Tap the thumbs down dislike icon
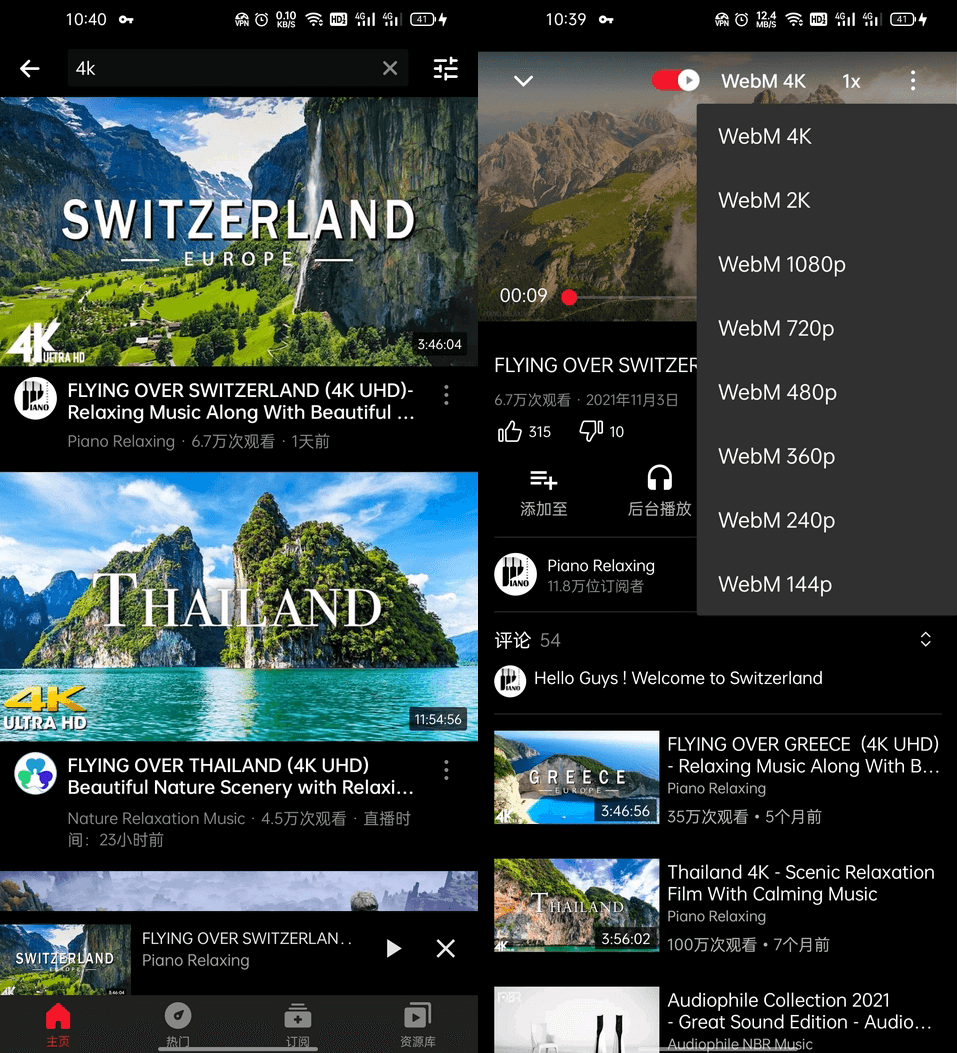This screenshot has height=1053, width=957. [x=590, y=431]
